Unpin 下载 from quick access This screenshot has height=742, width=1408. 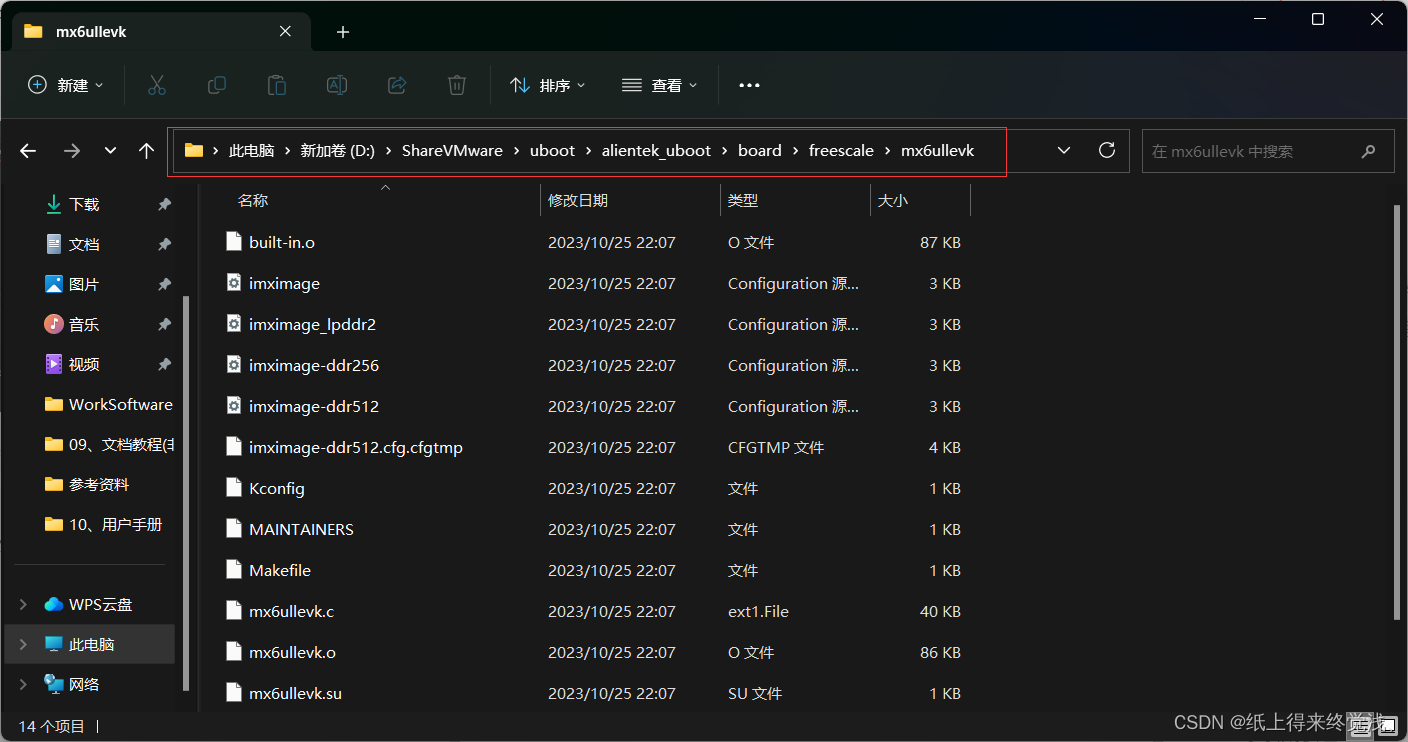click(x=164, y=204)
